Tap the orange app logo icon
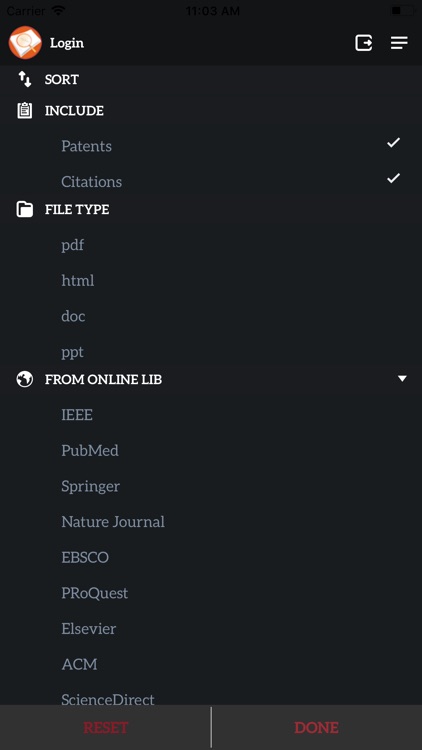 coord(25,43)
